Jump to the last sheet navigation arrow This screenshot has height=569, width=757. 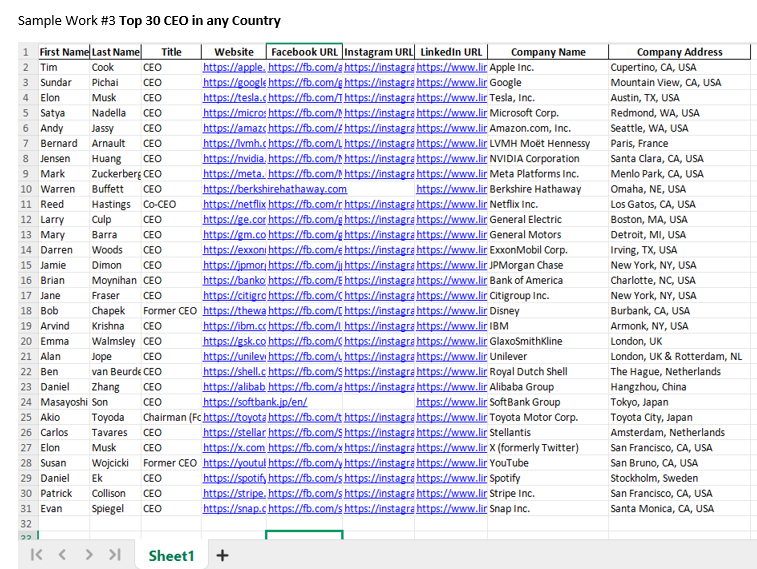[114, 555]
